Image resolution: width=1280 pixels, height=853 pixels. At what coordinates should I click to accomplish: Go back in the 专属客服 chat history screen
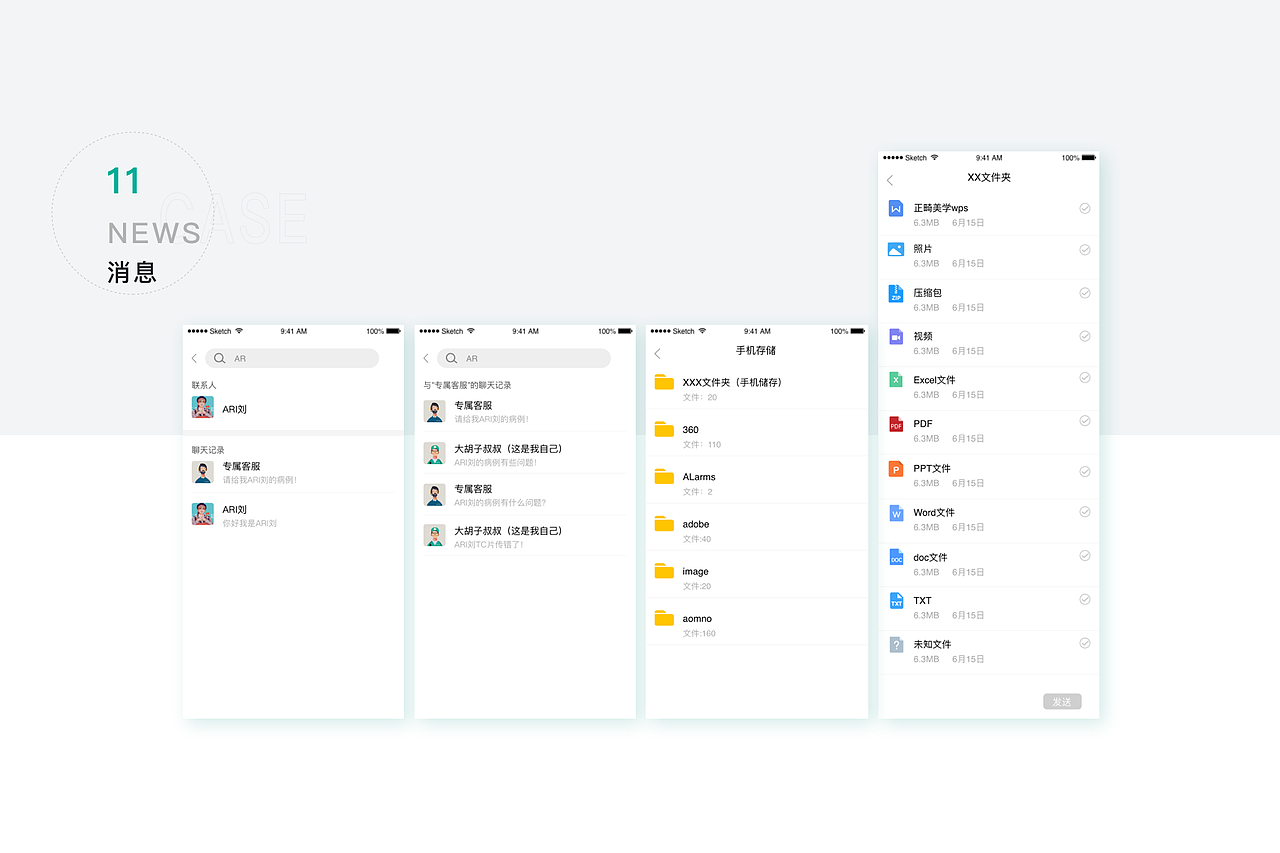click(426, 358)
